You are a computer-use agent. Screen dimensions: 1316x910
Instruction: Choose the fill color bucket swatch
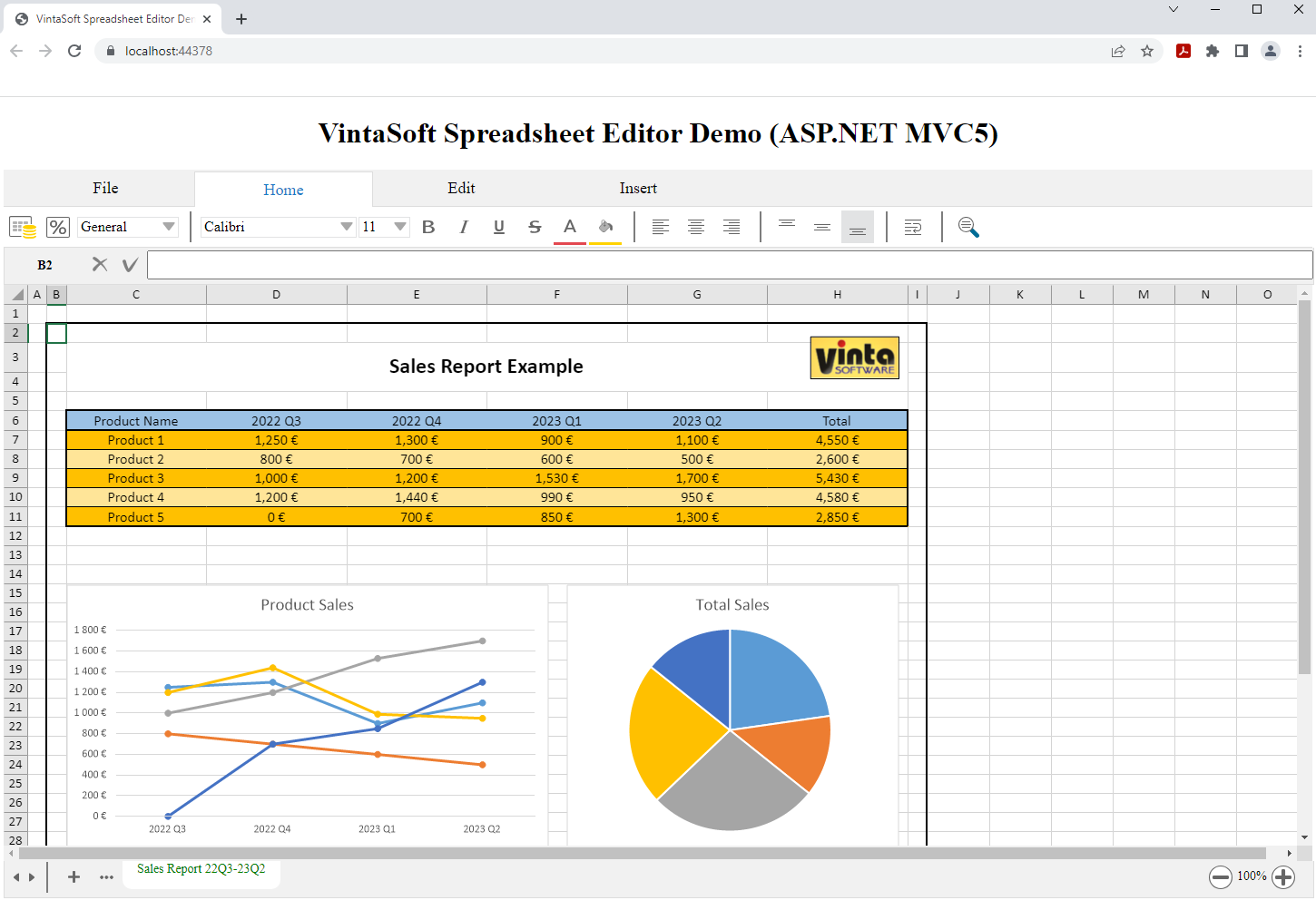tap(605, 227)
